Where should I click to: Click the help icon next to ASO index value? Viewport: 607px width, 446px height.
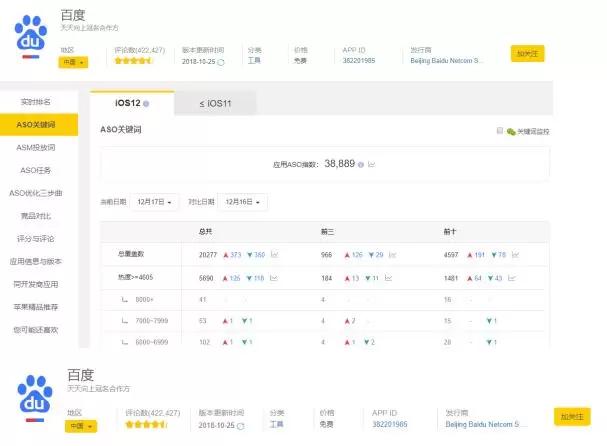(x=360, y=163)
